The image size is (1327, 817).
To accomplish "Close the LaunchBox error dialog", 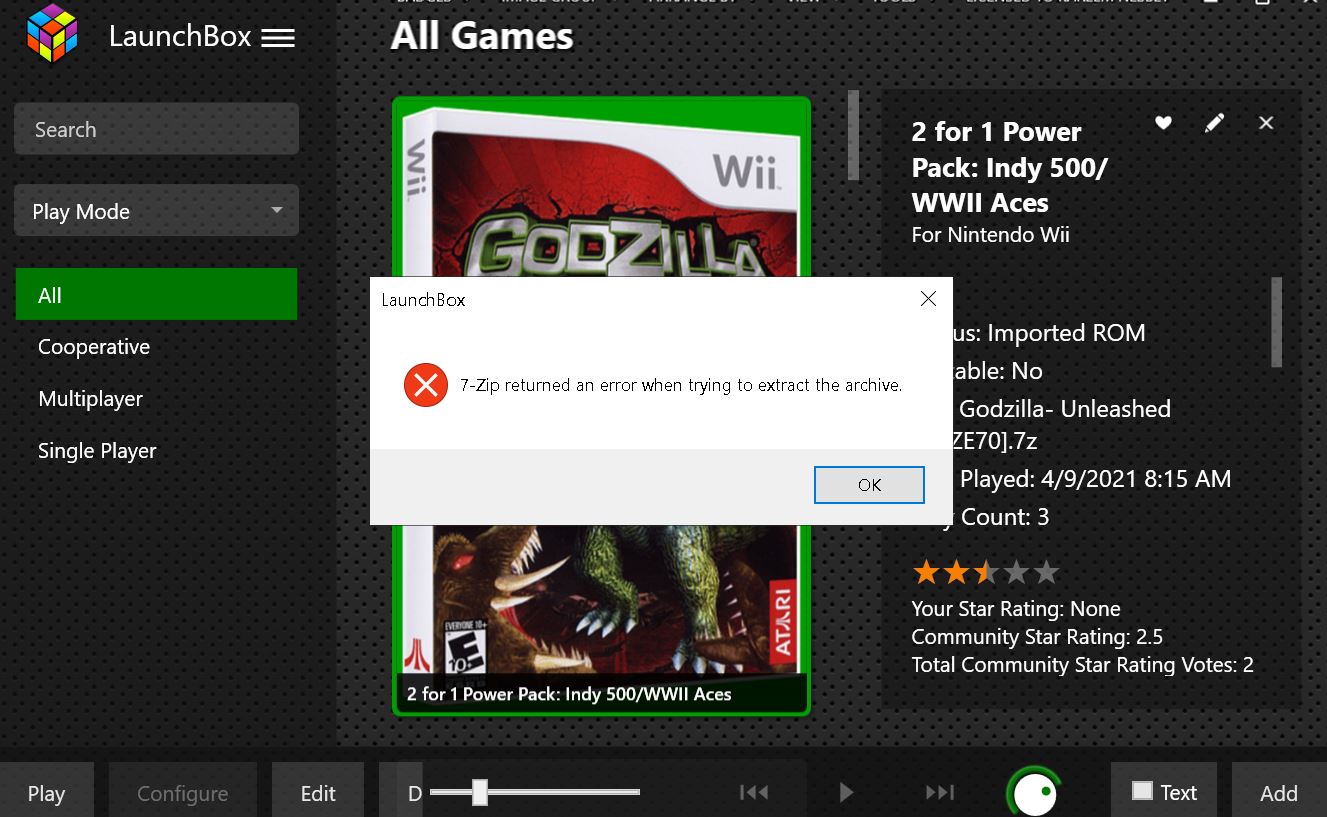I will (x=928, y=299).
